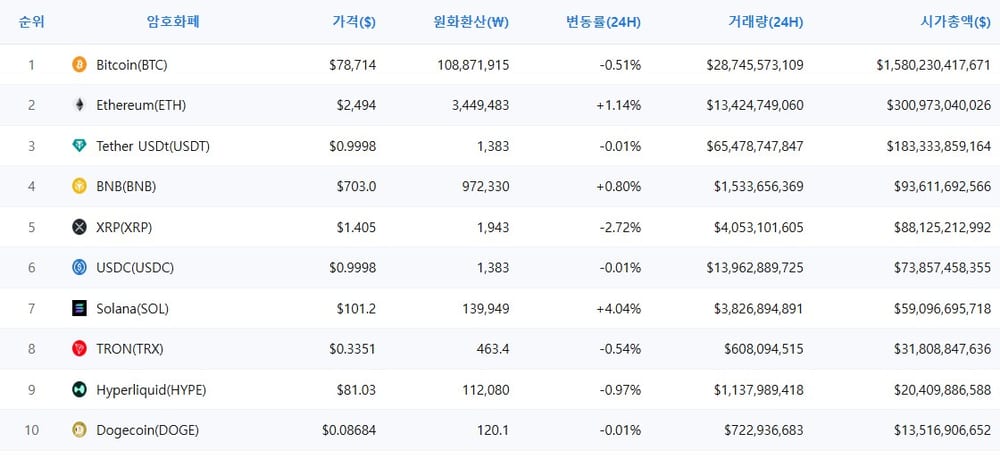Open the Tether USDt(USDT) name link

[153, 147]
